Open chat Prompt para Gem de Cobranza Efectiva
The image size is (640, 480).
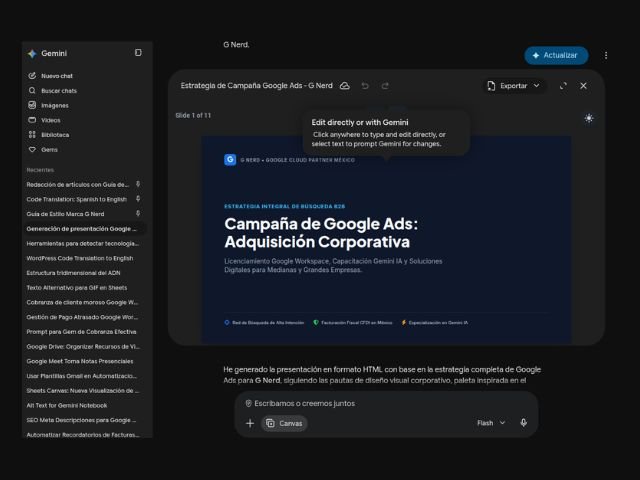click(82, 331)
